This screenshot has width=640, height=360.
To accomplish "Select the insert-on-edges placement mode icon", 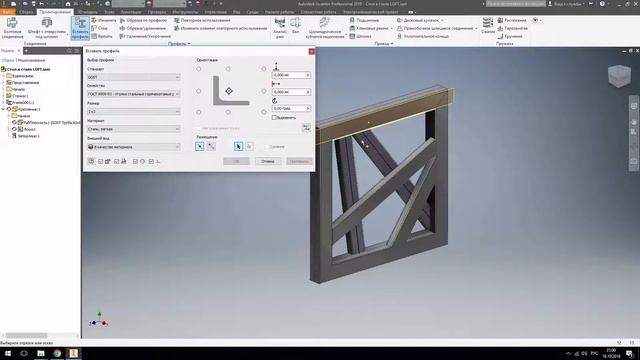I will [200, 146].
